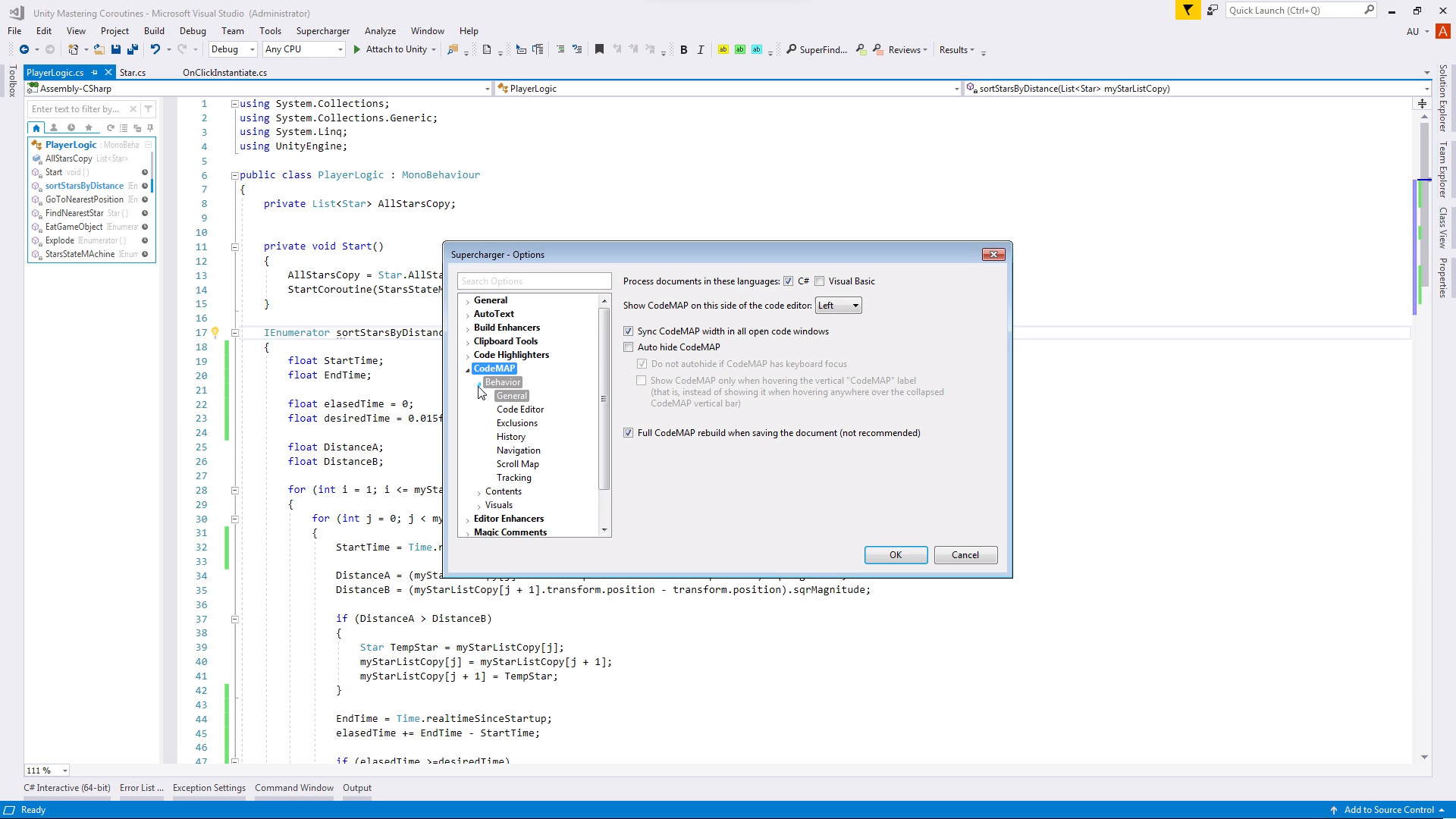This screenshot has width=1456, height=819.
Task: Enable the Visual Basic language checkbox
Action: pyautogui.click(x=820, y=281)
